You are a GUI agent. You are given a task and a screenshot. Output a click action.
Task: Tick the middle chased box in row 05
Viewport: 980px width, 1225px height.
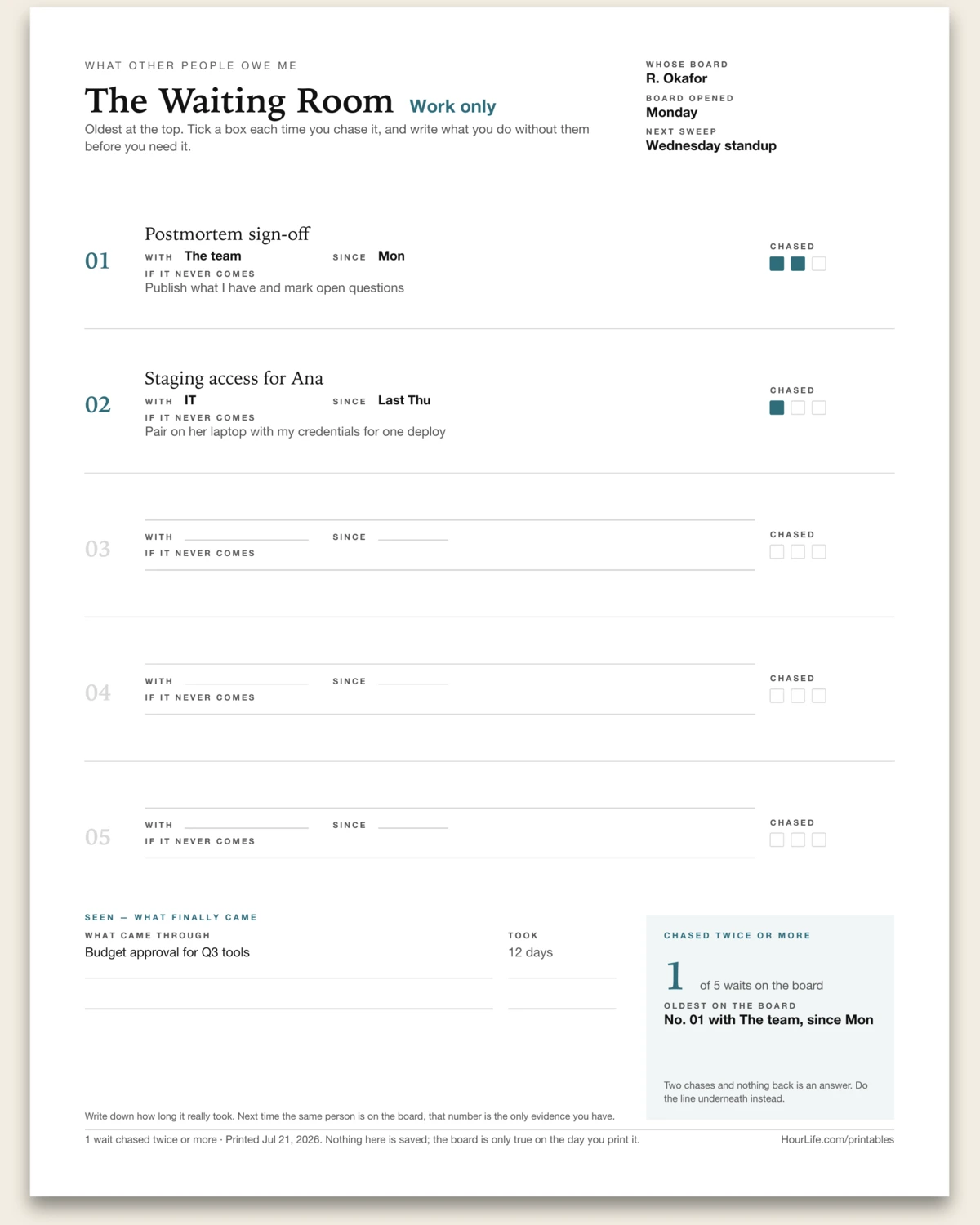tap(798, 840)
